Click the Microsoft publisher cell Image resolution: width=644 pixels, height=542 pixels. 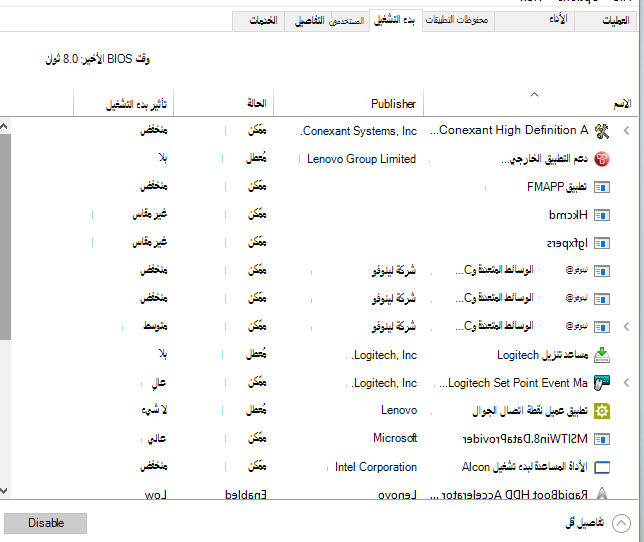pos(395,438)
